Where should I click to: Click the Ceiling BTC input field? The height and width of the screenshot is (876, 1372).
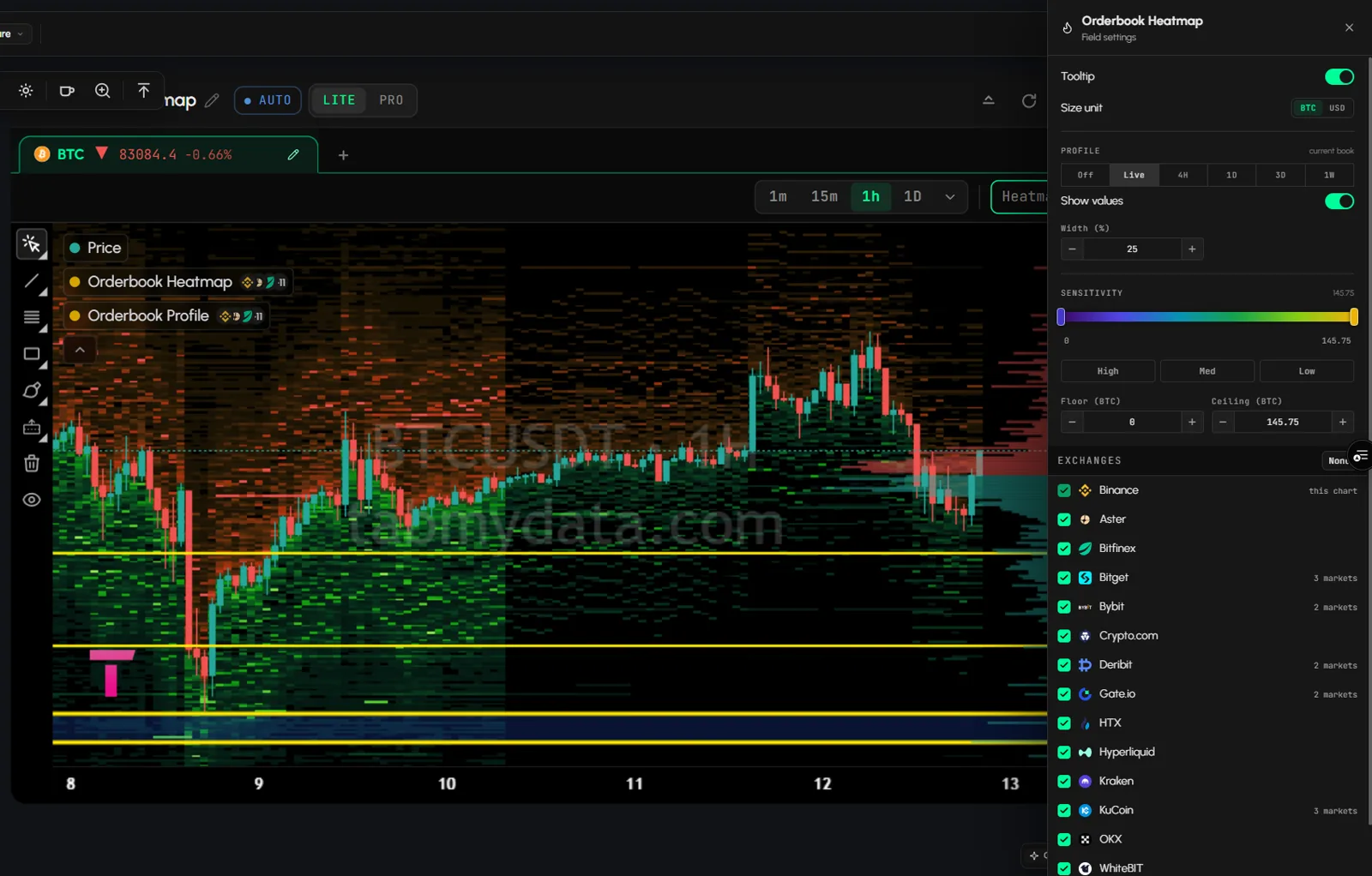tap(1283, 423)
